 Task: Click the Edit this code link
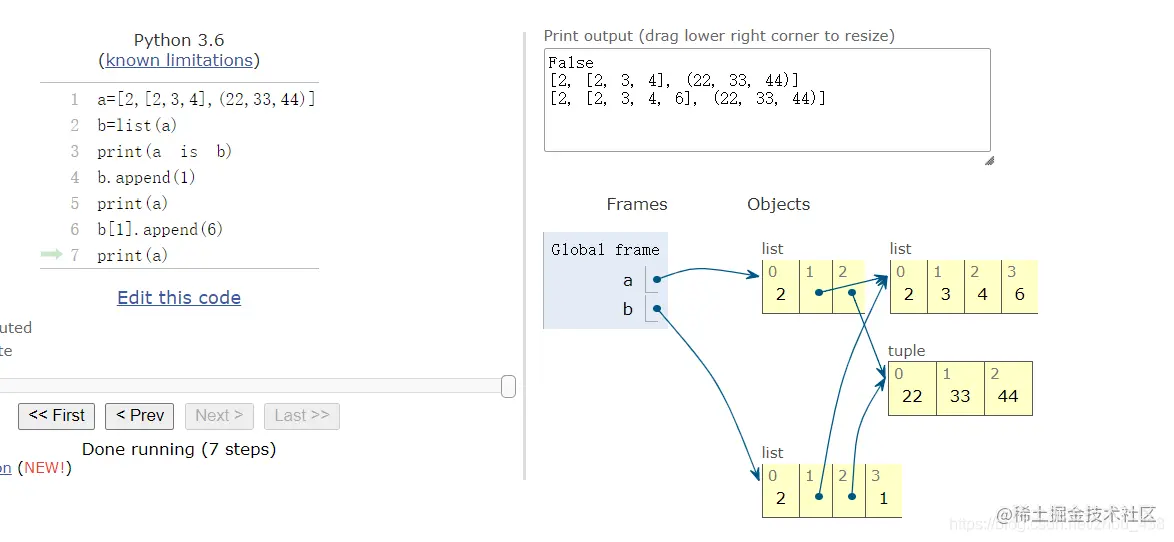click(179, 297)
